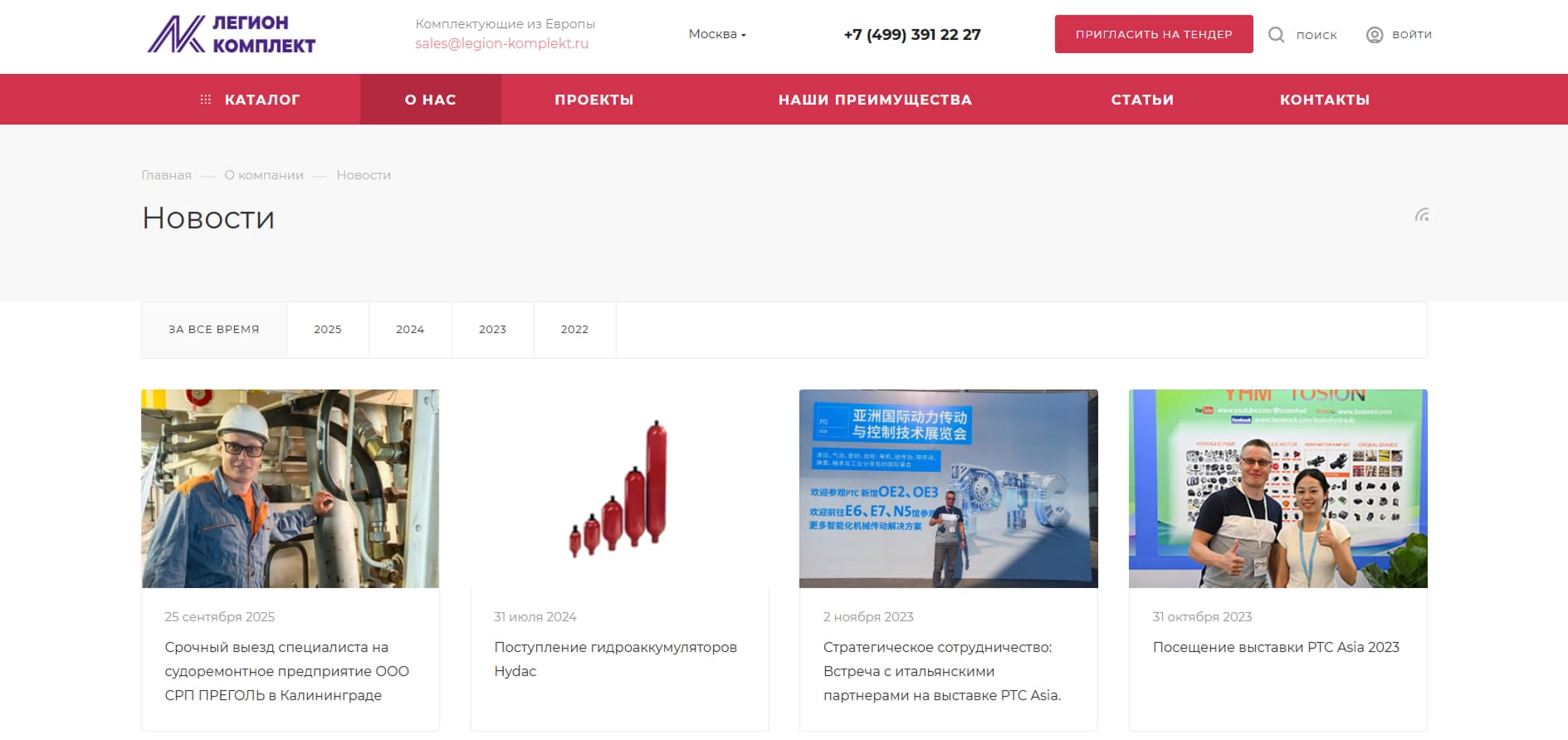Select the За все время tab
Screen dimensions: 1568x740
(x=214, y=330)
